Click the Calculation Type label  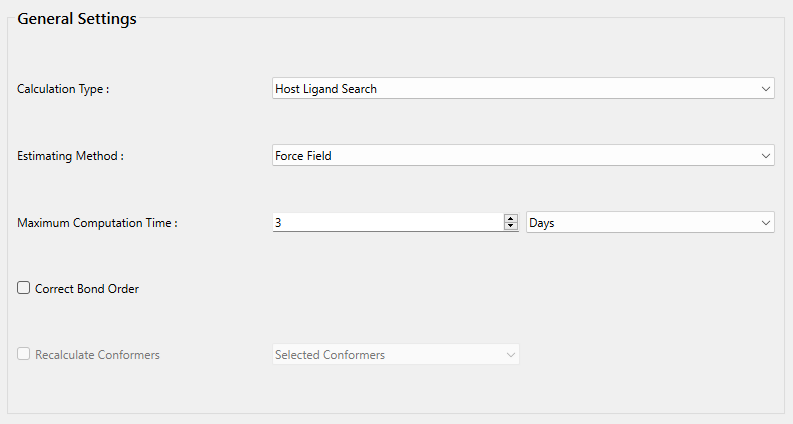click(x=63, y=89)
